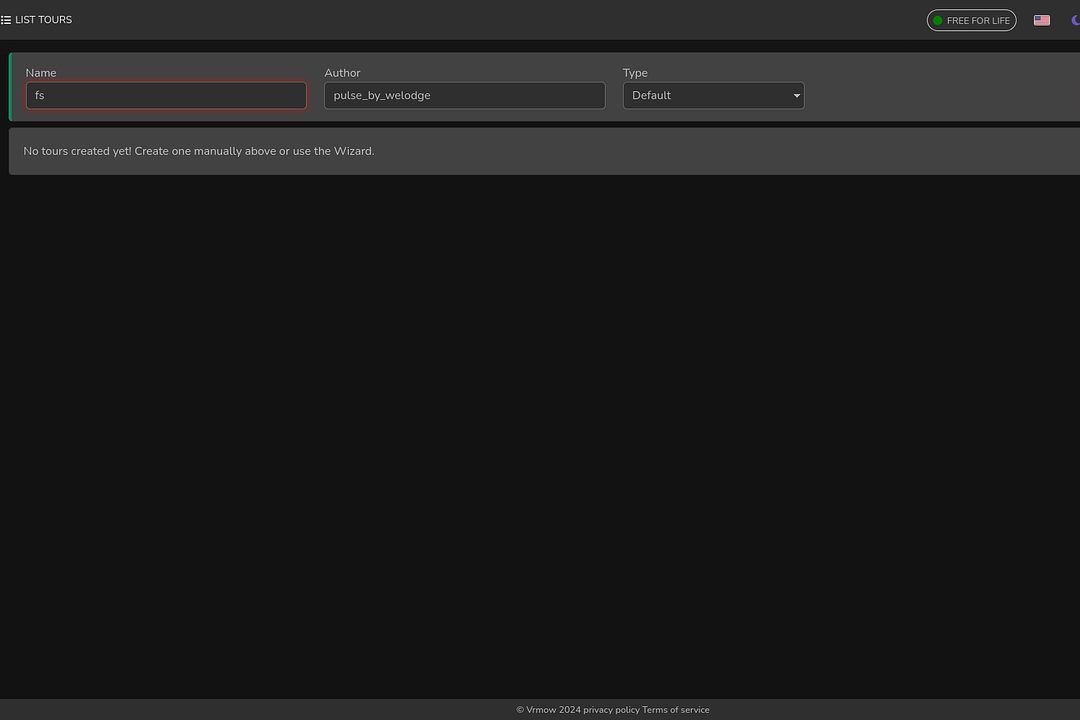Click the Type label
This screenshot has width=1080, height=720.
tap(635, 73)
